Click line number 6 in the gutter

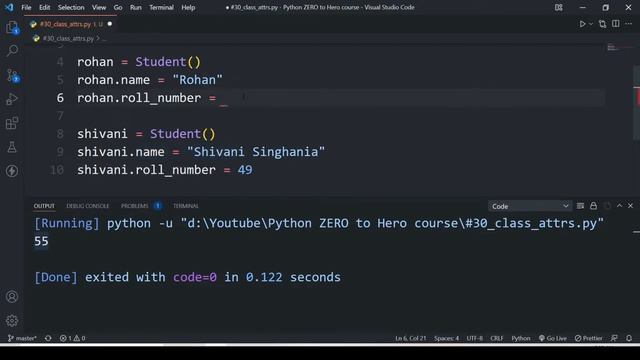pyautogui.click(x=60, y=98)
